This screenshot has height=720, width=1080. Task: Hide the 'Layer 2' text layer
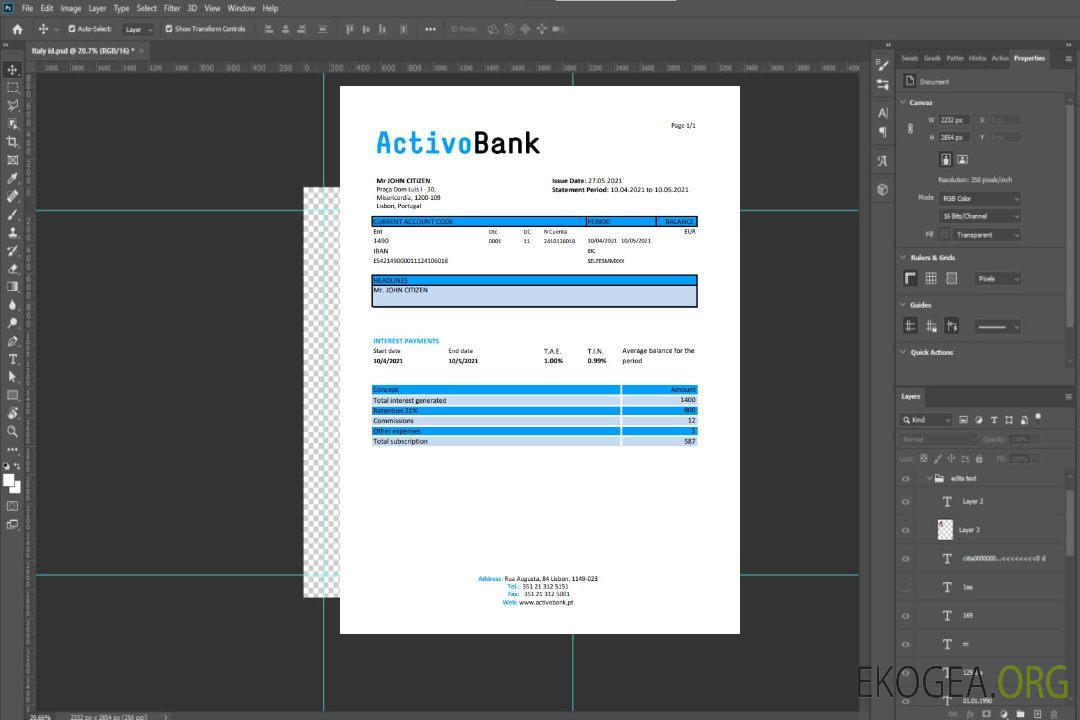pyautogui.click(x=906, y=502)
